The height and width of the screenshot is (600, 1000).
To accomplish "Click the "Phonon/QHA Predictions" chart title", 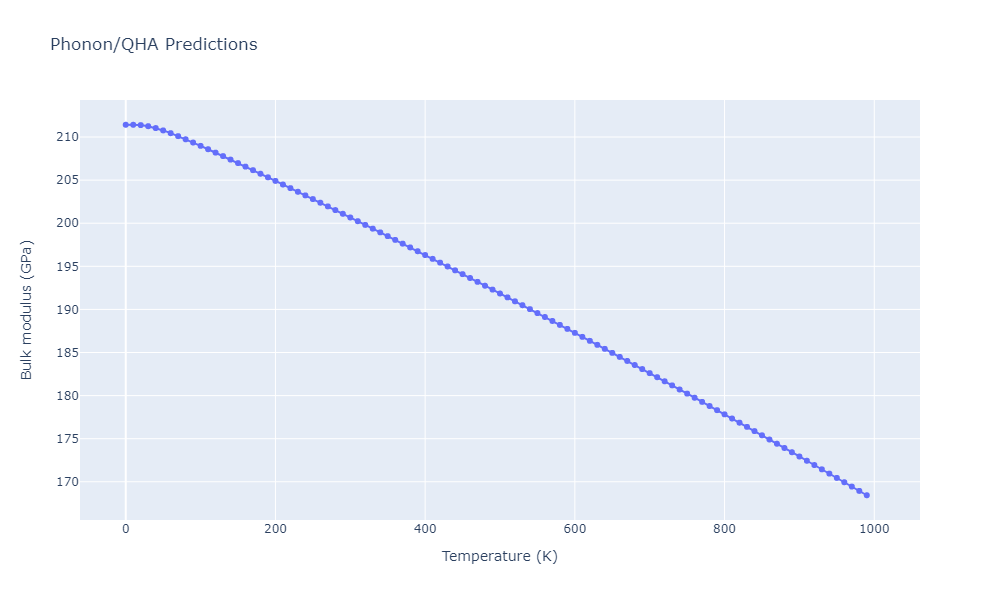I will pos(153,45).
